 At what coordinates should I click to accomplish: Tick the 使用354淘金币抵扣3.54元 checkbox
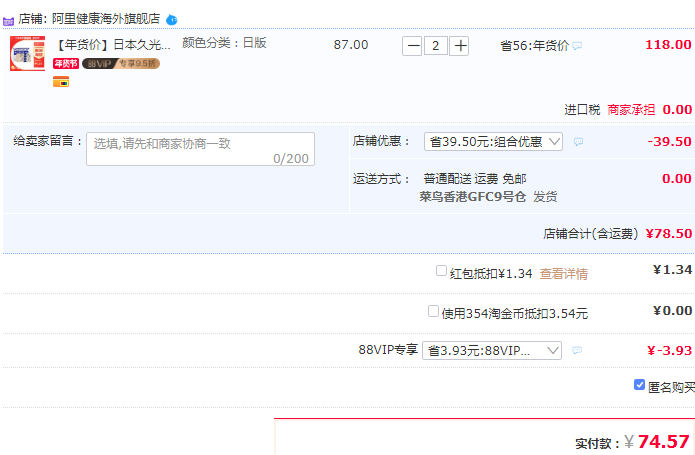coord(433,311)
